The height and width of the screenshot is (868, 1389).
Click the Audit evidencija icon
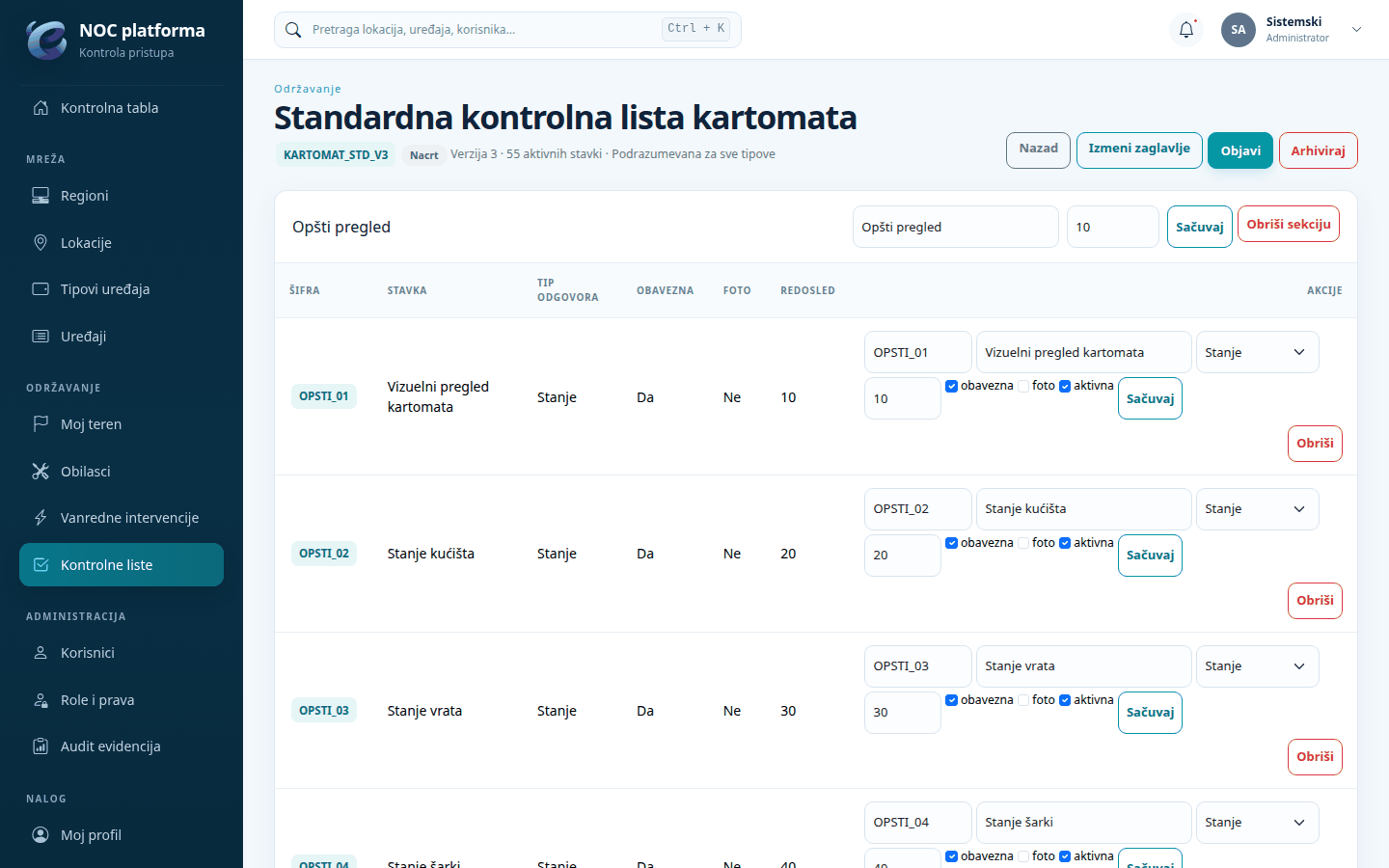tap(41, 746)
